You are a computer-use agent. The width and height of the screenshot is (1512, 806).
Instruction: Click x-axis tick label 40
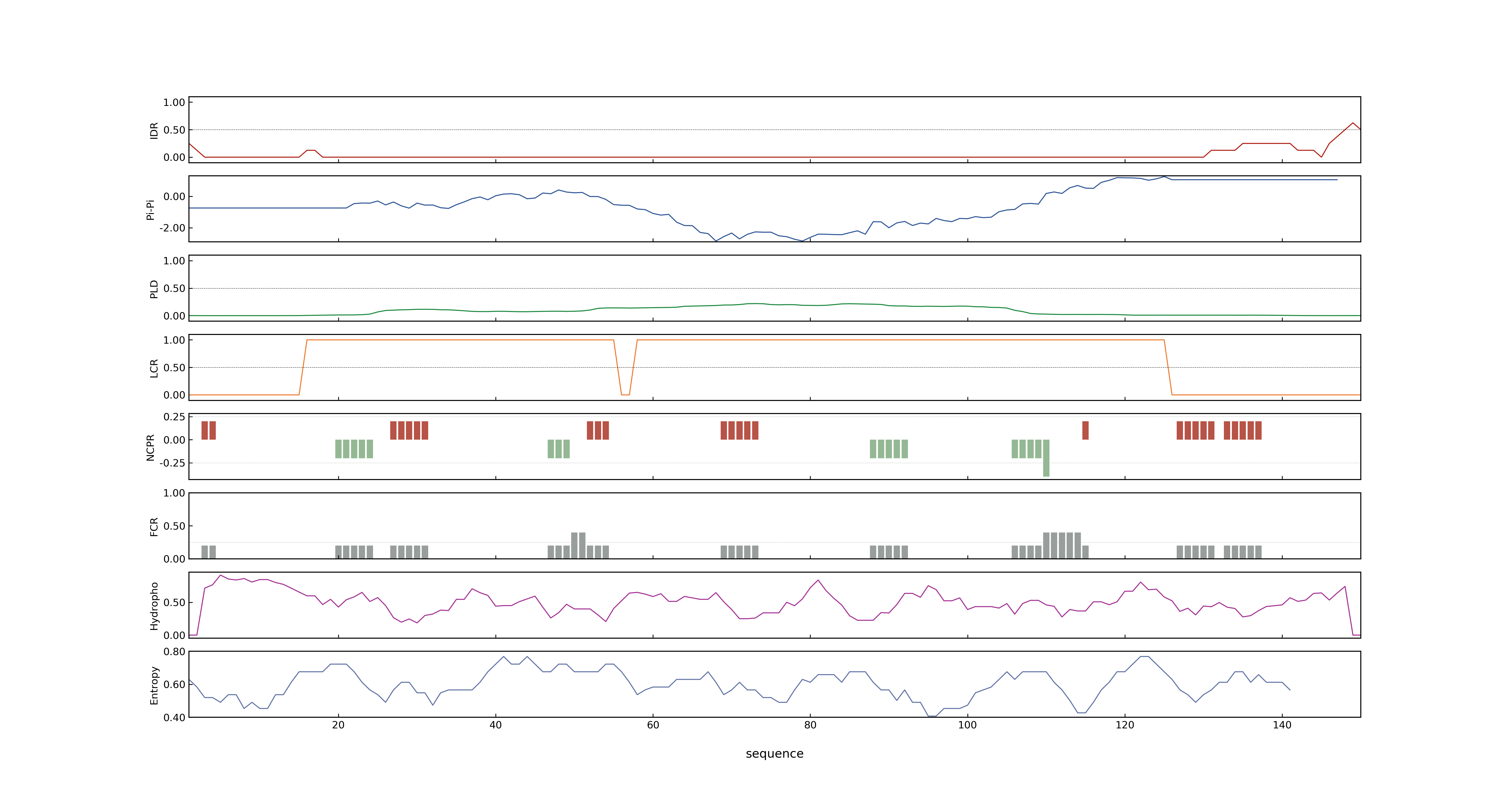[495, 725]
